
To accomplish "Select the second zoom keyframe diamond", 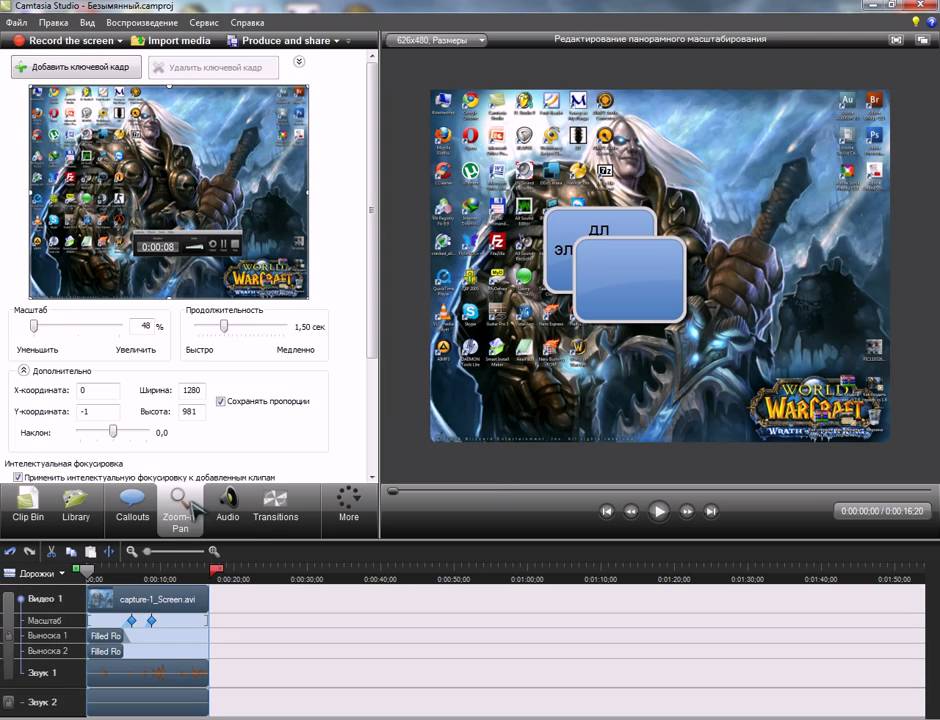I will tap(152, 620).
